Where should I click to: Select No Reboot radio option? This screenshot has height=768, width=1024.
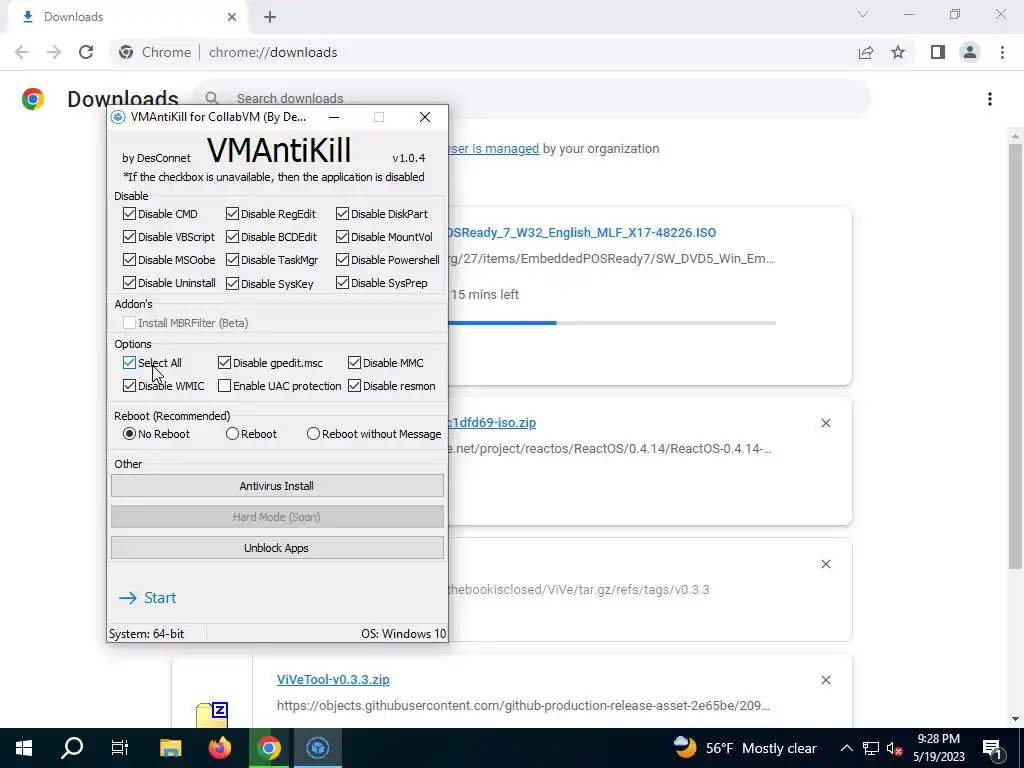(x=129, y=434)
